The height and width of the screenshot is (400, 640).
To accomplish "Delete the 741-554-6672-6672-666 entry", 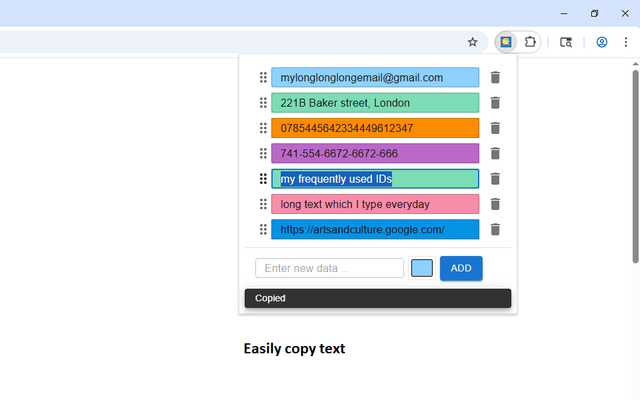I will pos(495,154).
